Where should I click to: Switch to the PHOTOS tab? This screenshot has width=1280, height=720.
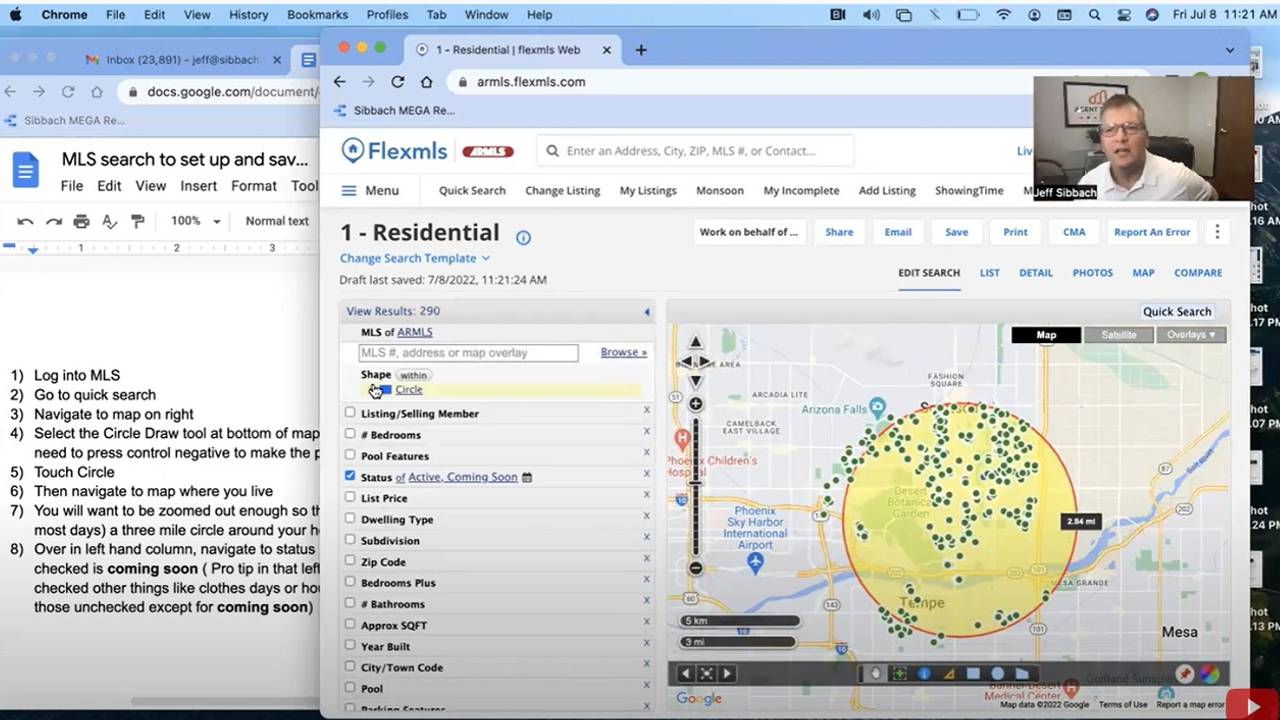coord(1092,272)
